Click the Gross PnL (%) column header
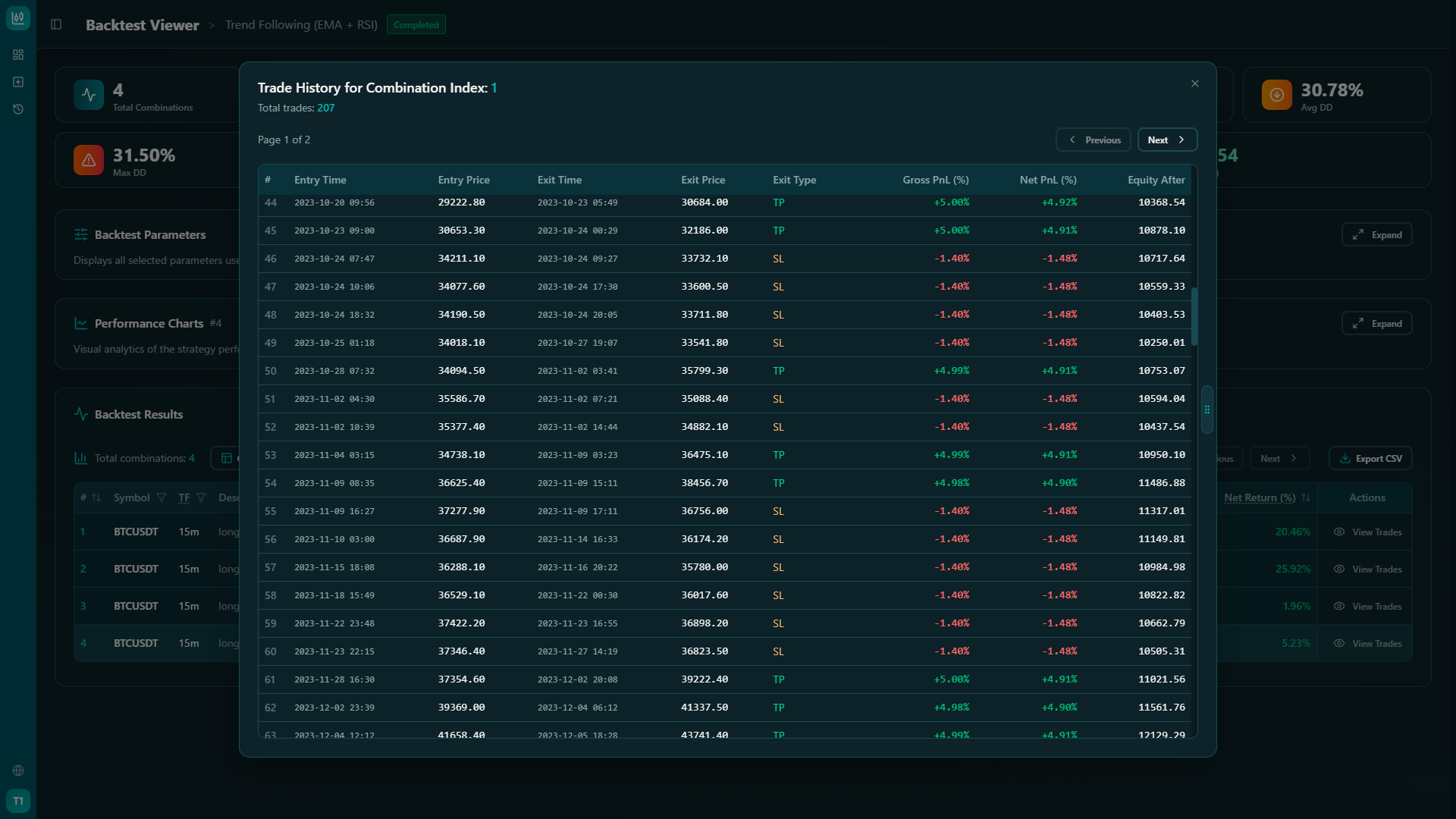This screenshot has width=1456, height=819. click(x=936, y=180)
